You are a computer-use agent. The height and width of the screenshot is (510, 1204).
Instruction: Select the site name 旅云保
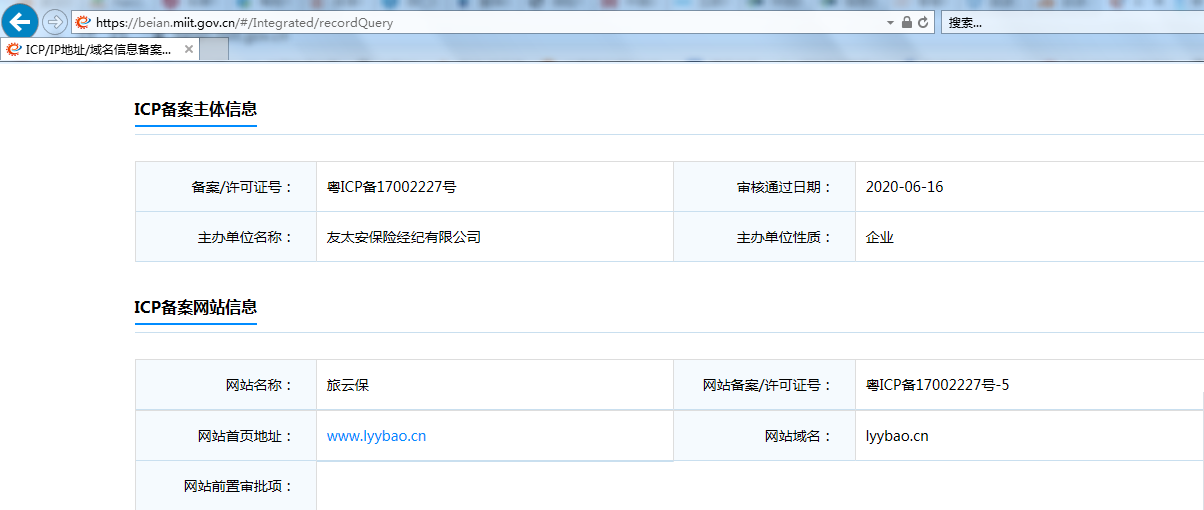click(348, 385)
